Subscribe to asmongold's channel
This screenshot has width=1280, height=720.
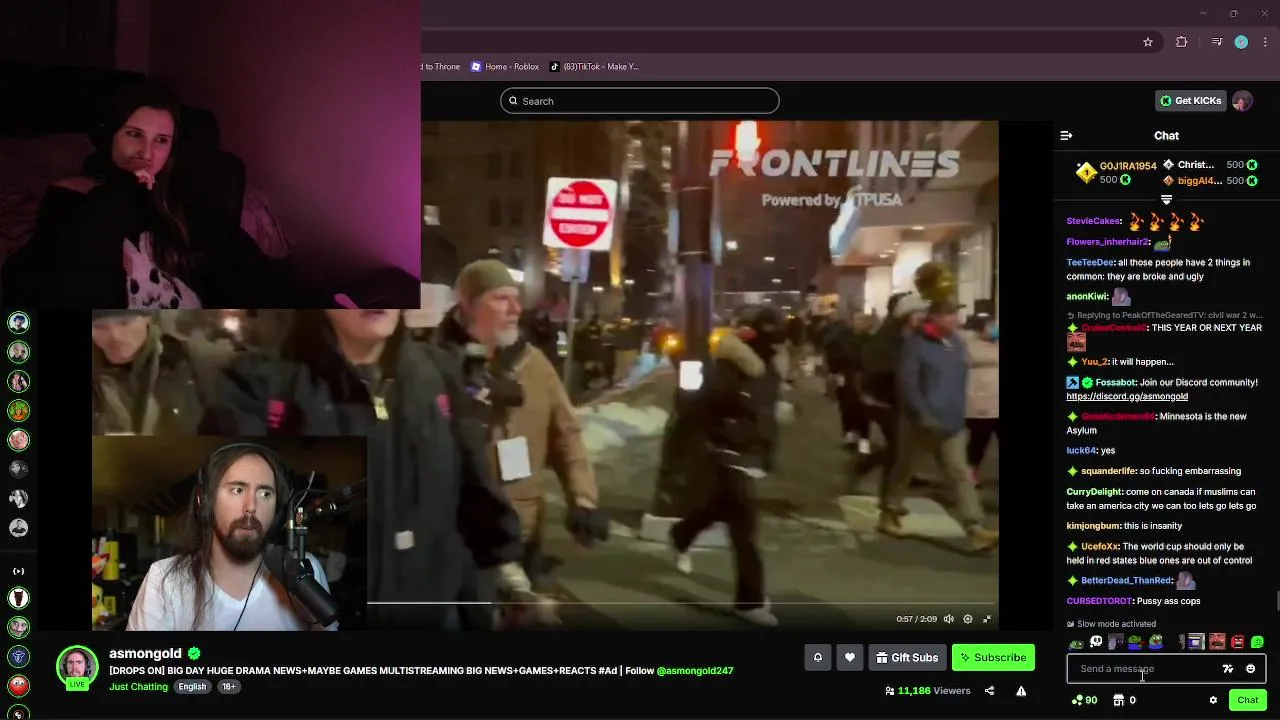coord(993,657)
